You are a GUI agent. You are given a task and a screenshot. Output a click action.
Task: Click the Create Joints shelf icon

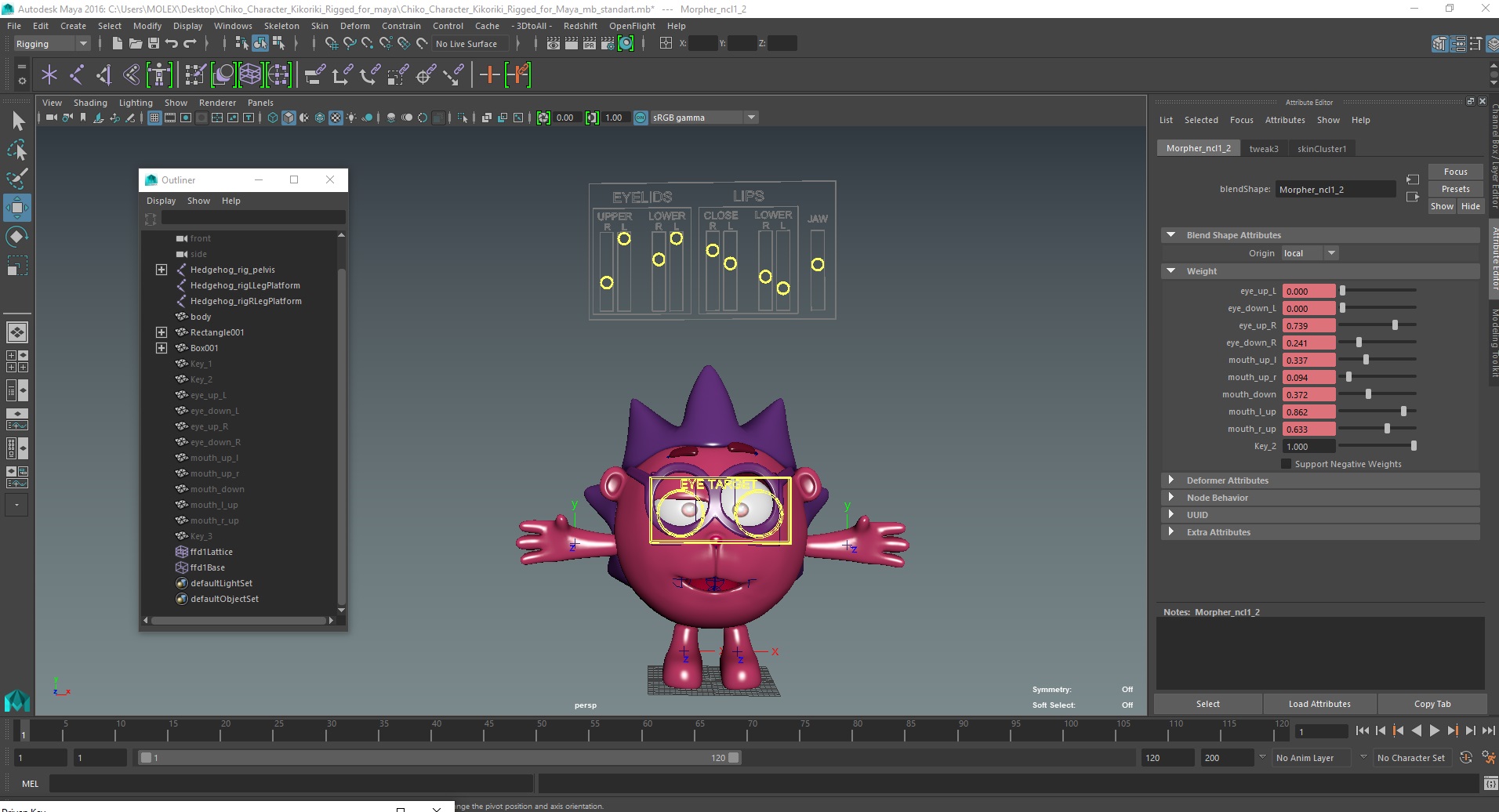point(77,74)
